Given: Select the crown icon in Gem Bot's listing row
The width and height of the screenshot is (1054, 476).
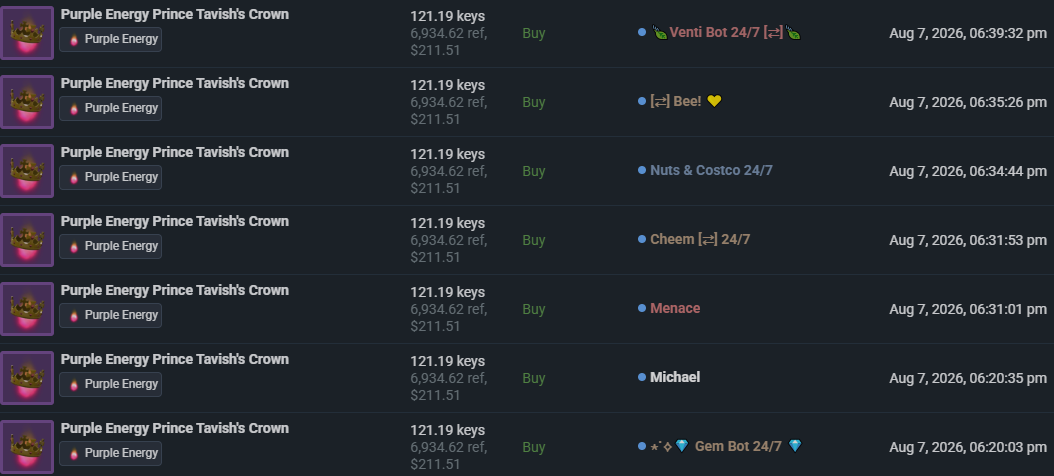Looking at the screenshot, I should point(27,446).
